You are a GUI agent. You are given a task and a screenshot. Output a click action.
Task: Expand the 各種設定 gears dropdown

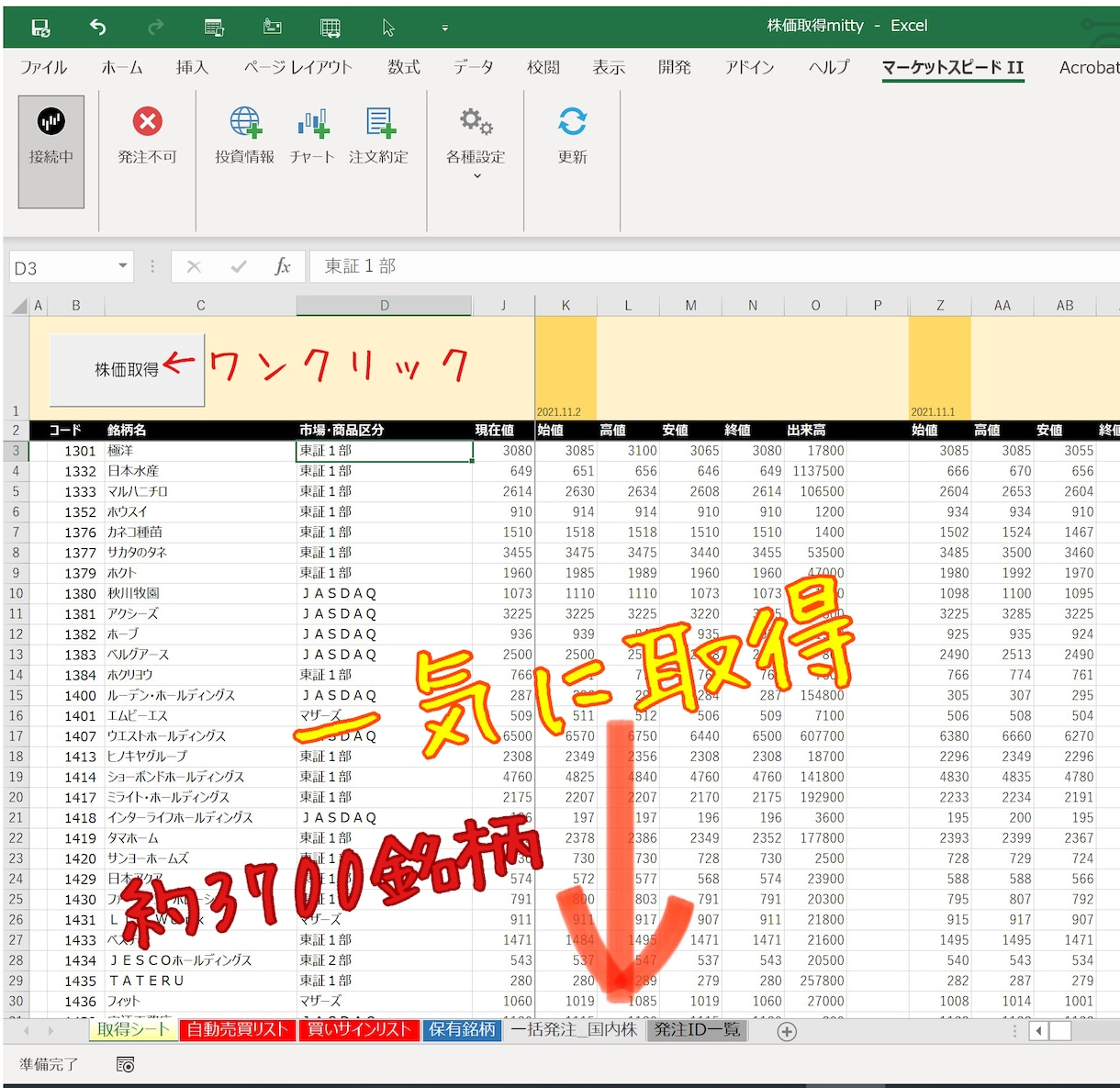(x=476, y=142)
